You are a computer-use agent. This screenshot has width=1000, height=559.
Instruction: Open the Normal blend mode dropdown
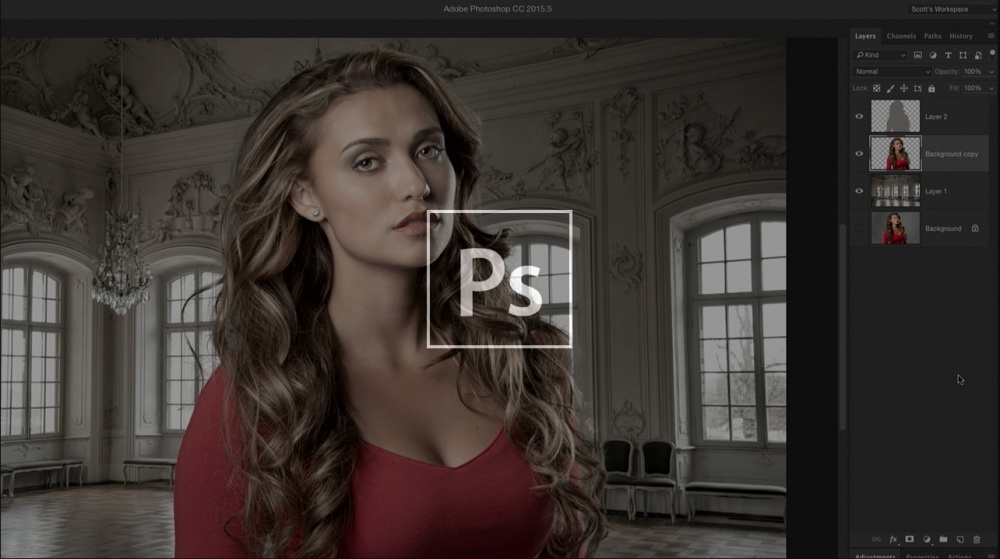coord(892,72)
